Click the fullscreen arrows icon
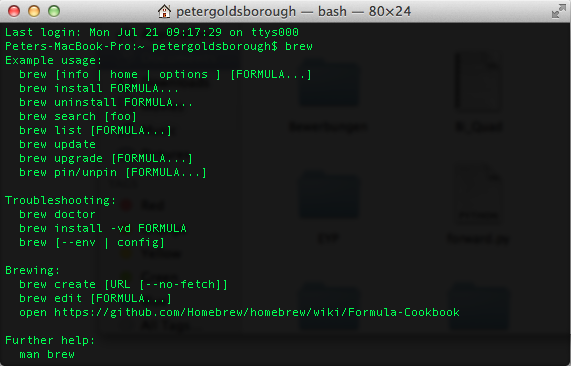571x366 pixels. tap(558, 11)
